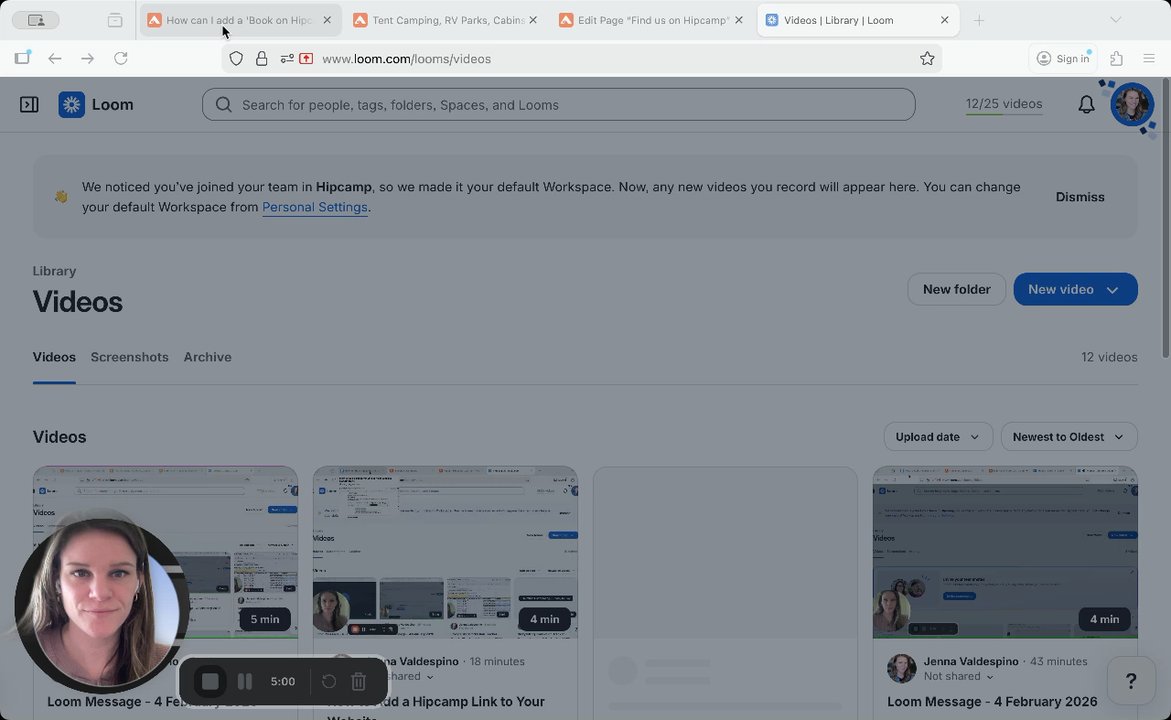This screenshot has width=1171, height=720.
Task: Stop the Loom recording
Action: pyautogui.click(x=210, y=681)
